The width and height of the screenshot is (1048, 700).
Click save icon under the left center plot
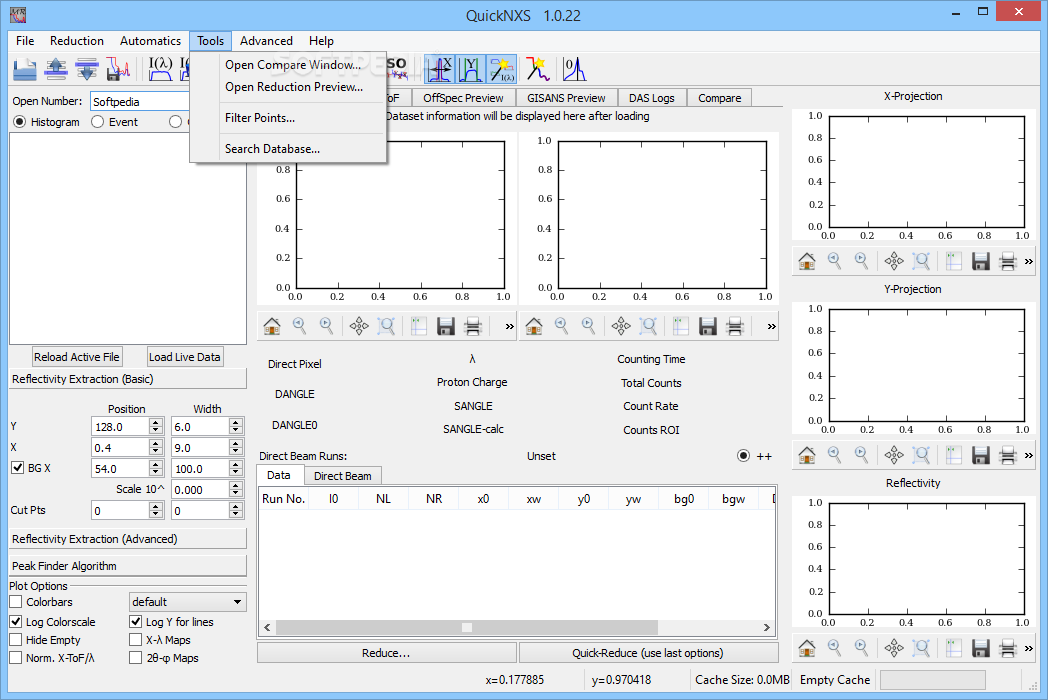446,326
